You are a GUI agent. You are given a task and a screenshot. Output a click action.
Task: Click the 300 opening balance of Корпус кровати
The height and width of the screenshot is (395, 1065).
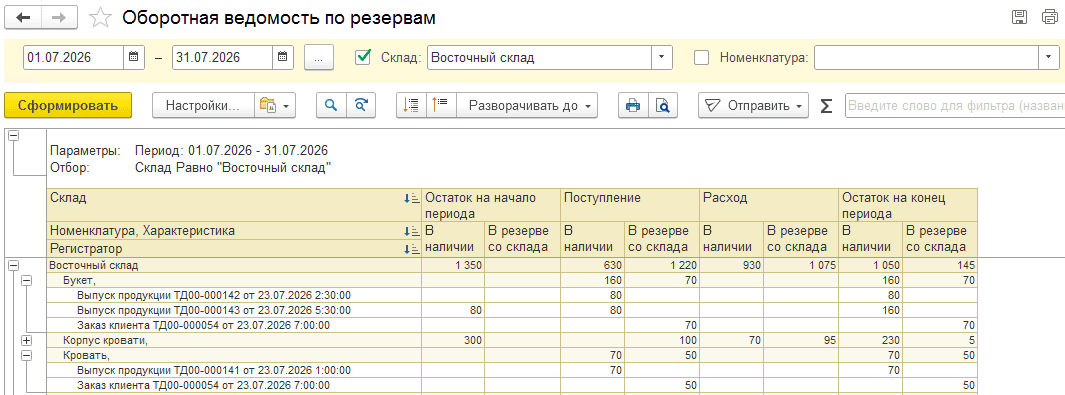[x=454, y=340]
